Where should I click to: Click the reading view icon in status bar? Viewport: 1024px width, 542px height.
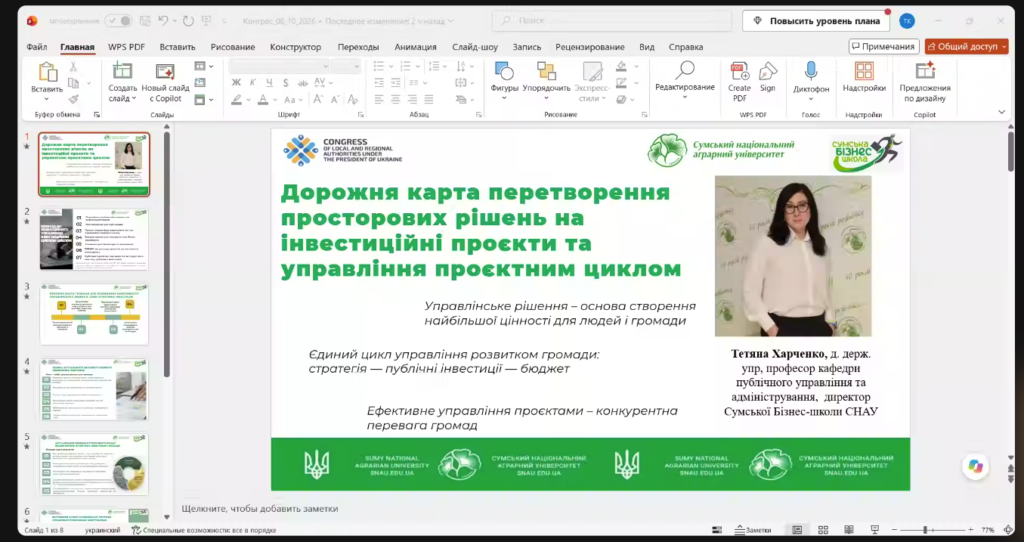848,530
